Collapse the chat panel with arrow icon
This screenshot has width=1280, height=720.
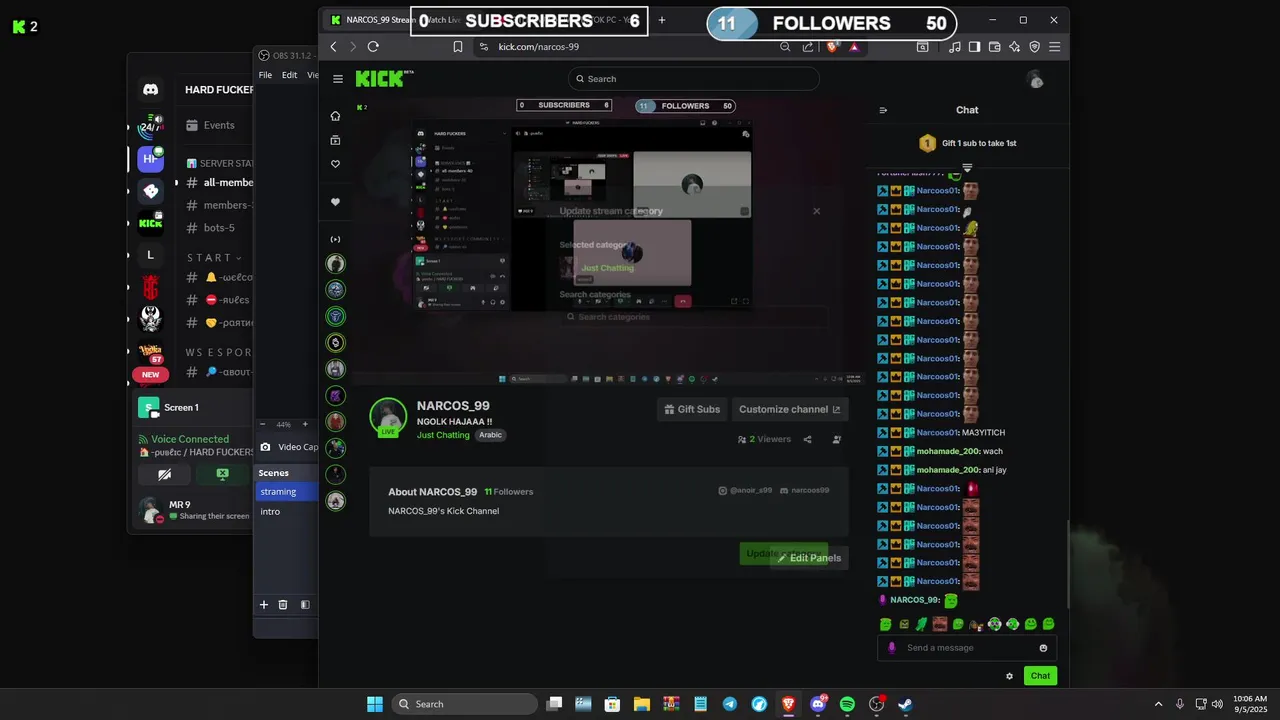point(883,110)
